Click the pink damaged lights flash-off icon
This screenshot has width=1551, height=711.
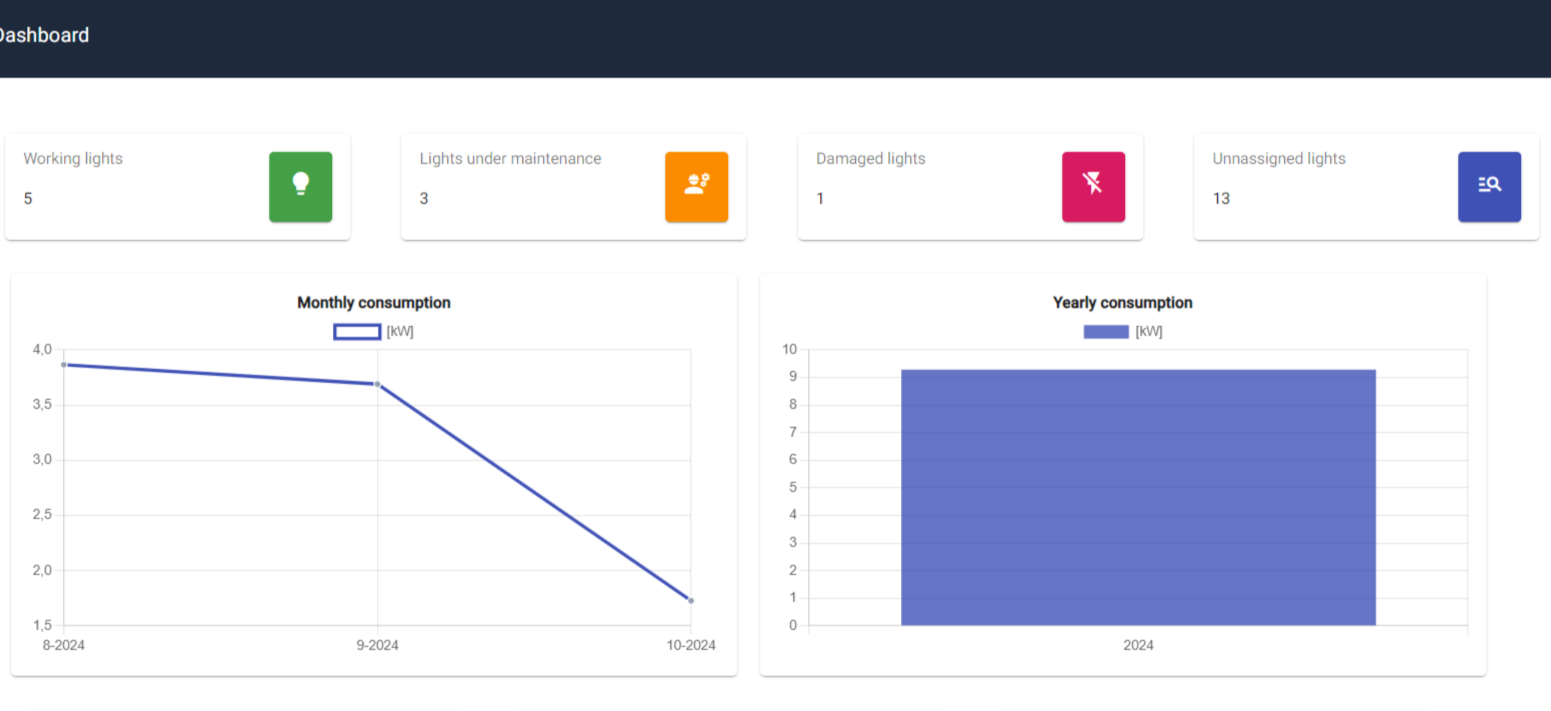click(x=1093, y=186)
